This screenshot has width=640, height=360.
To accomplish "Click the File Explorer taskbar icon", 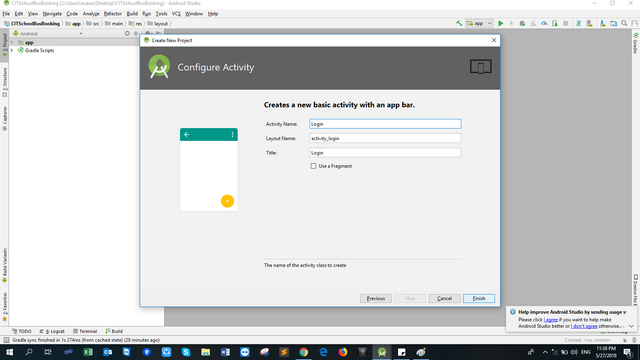I will [205, 352].
